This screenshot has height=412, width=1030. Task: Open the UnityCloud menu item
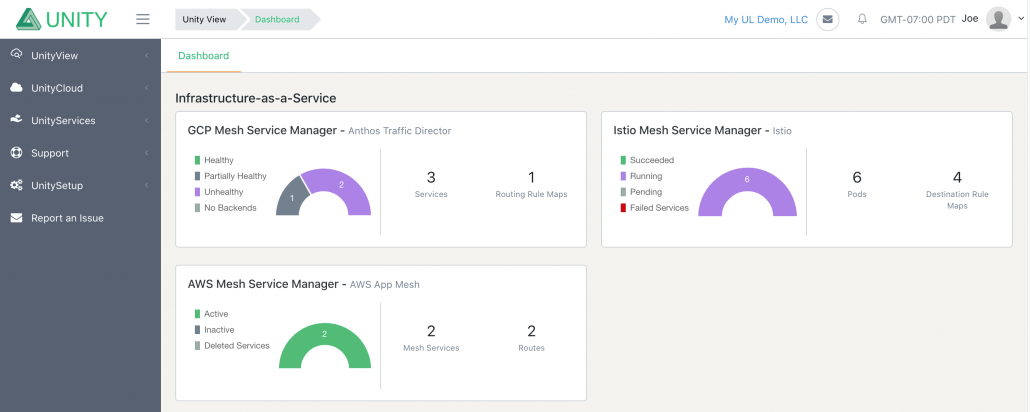pyautogui.click(x=80, y=88)
